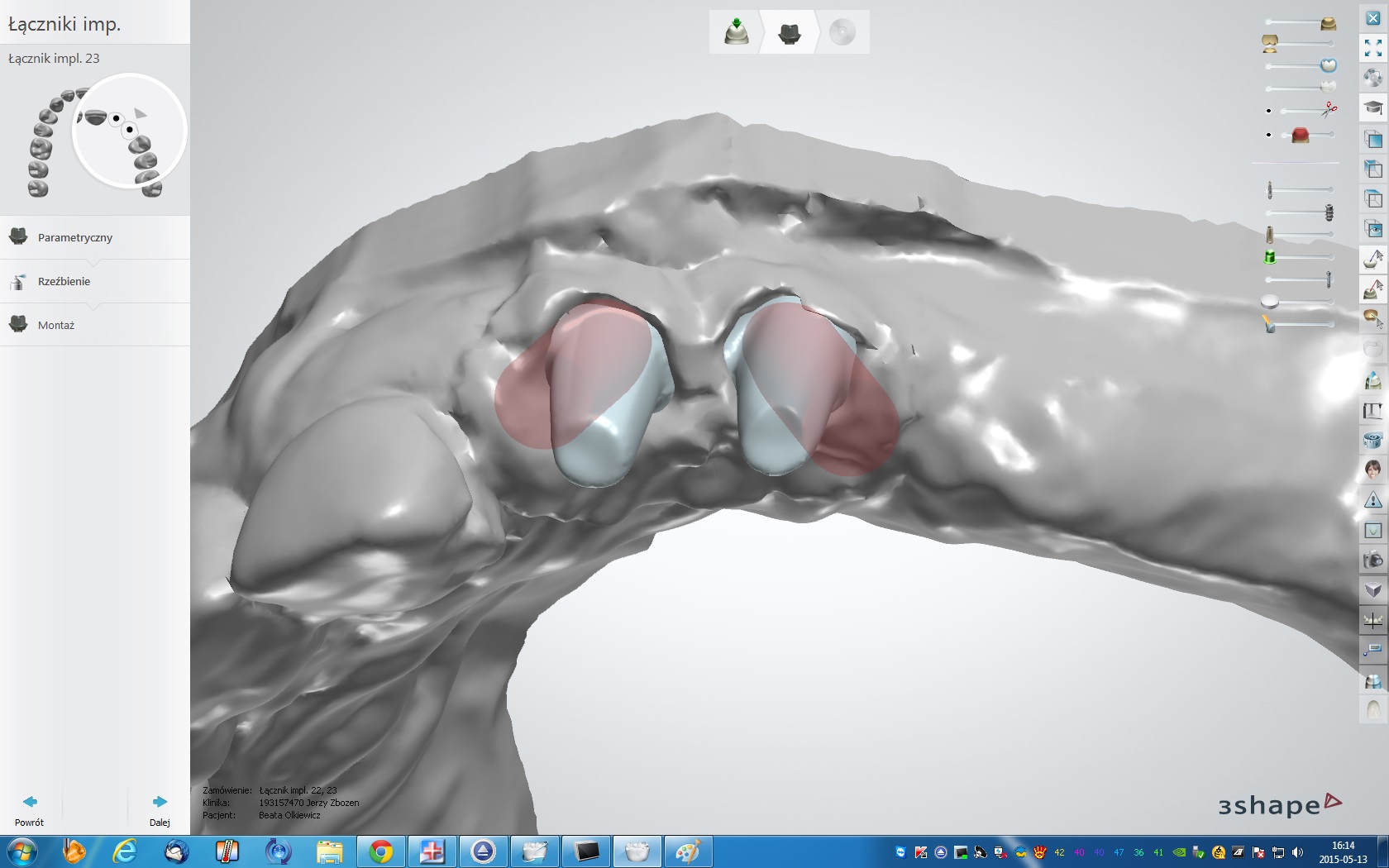Expand the Montaż step
This screenshot has width=1389, height=868.
pyautogui.click(x=56, y=325)
